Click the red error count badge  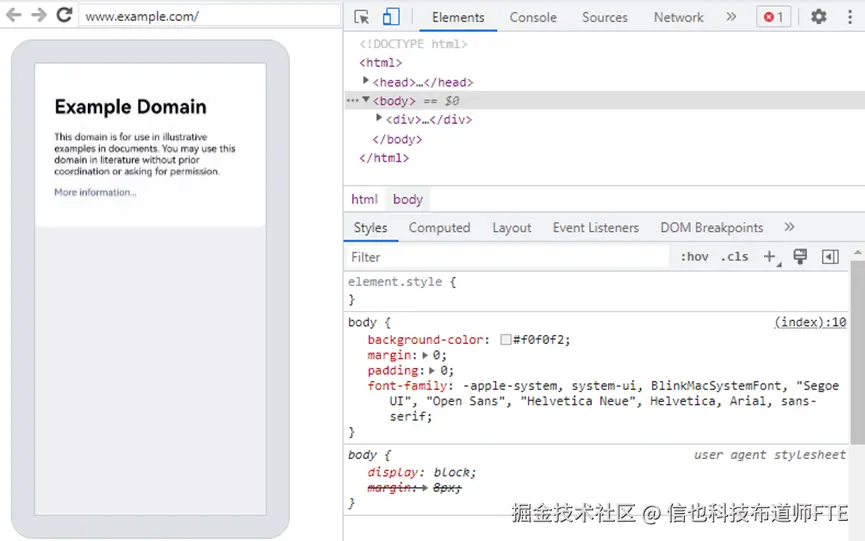coord(773,17)
